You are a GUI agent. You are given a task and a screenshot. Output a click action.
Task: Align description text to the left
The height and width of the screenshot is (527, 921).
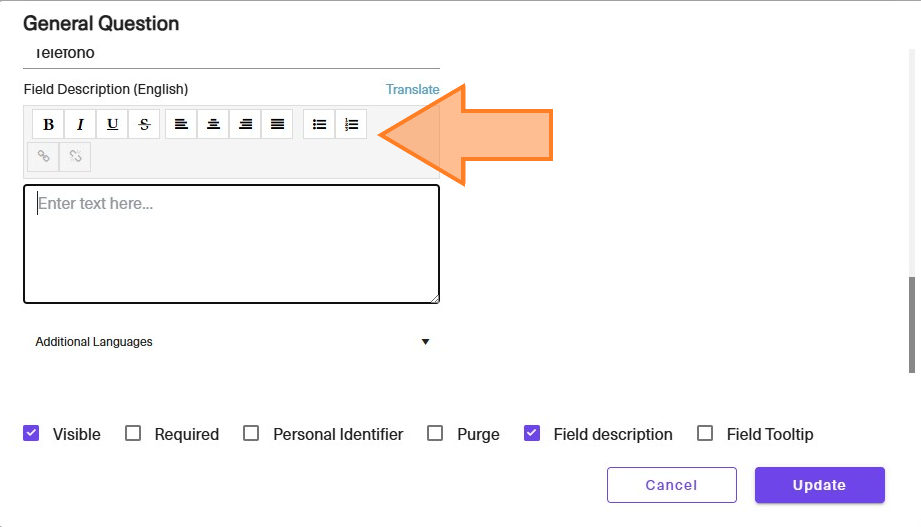pos(181,124)
